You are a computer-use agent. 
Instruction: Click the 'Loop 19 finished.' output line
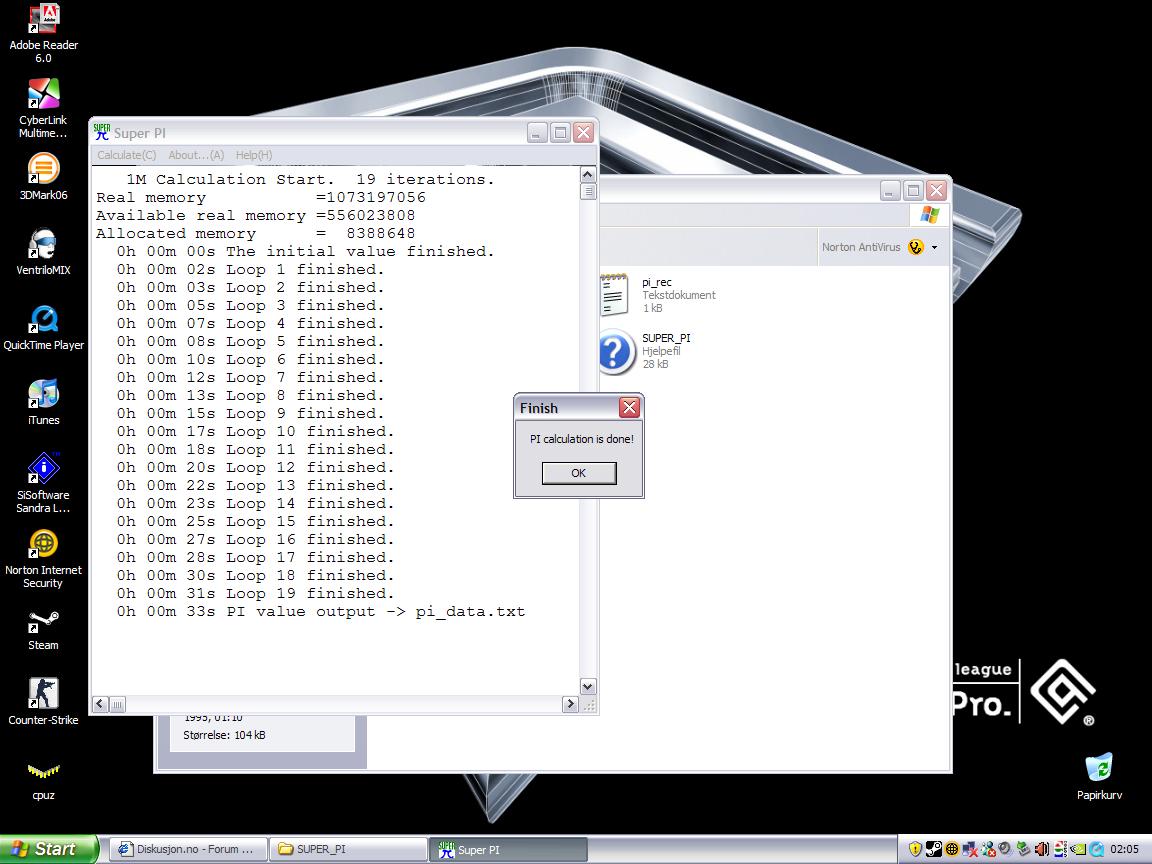(256, 594)
